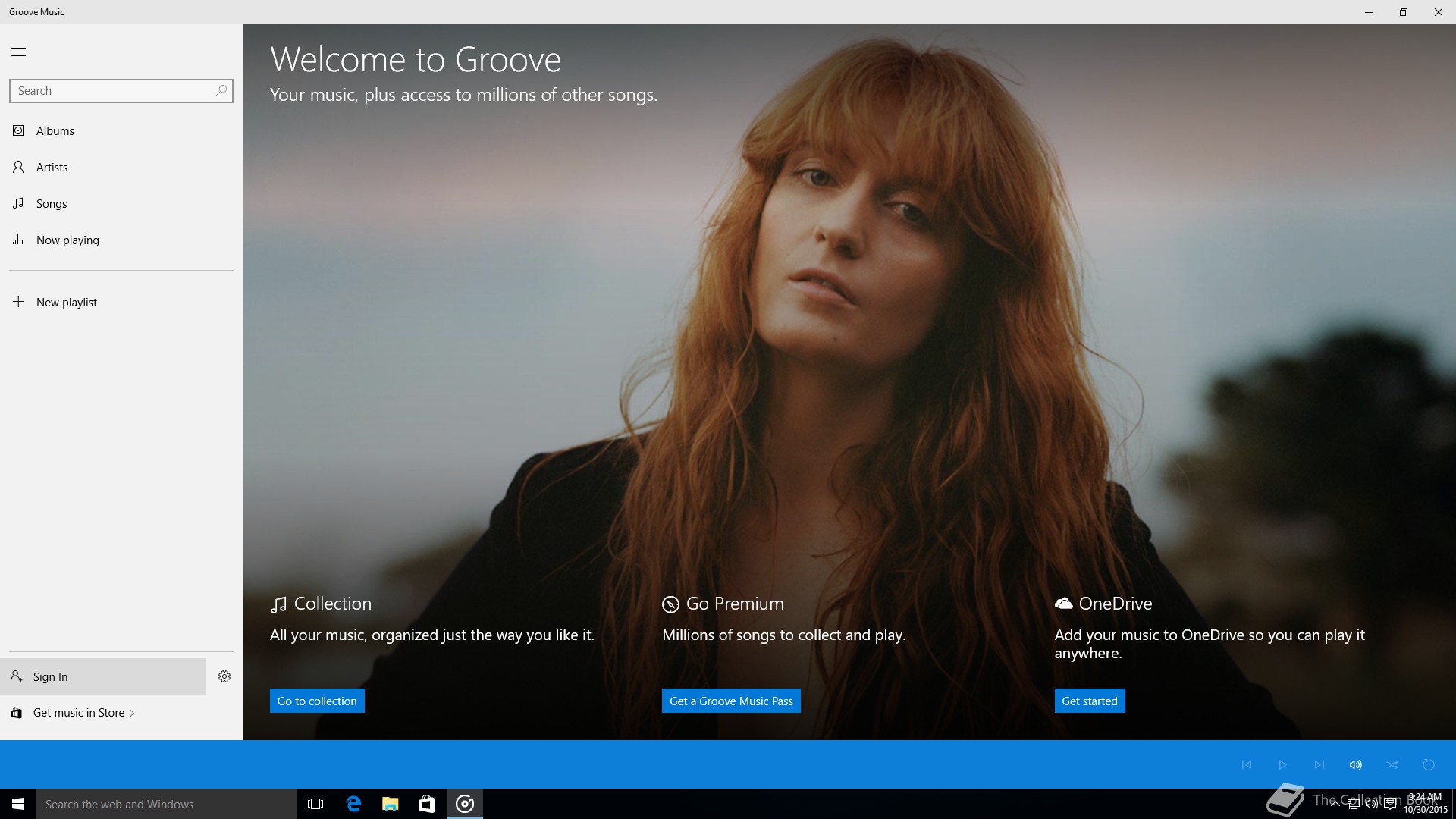Click the Groove Music taskbar icon
The image size is (1456, 819).
(x=465, y=804)
